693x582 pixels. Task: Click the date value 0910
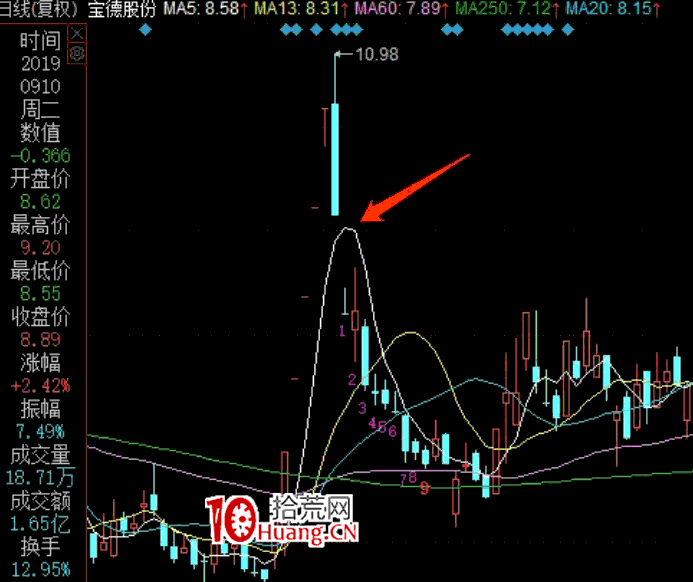[40, 87]
